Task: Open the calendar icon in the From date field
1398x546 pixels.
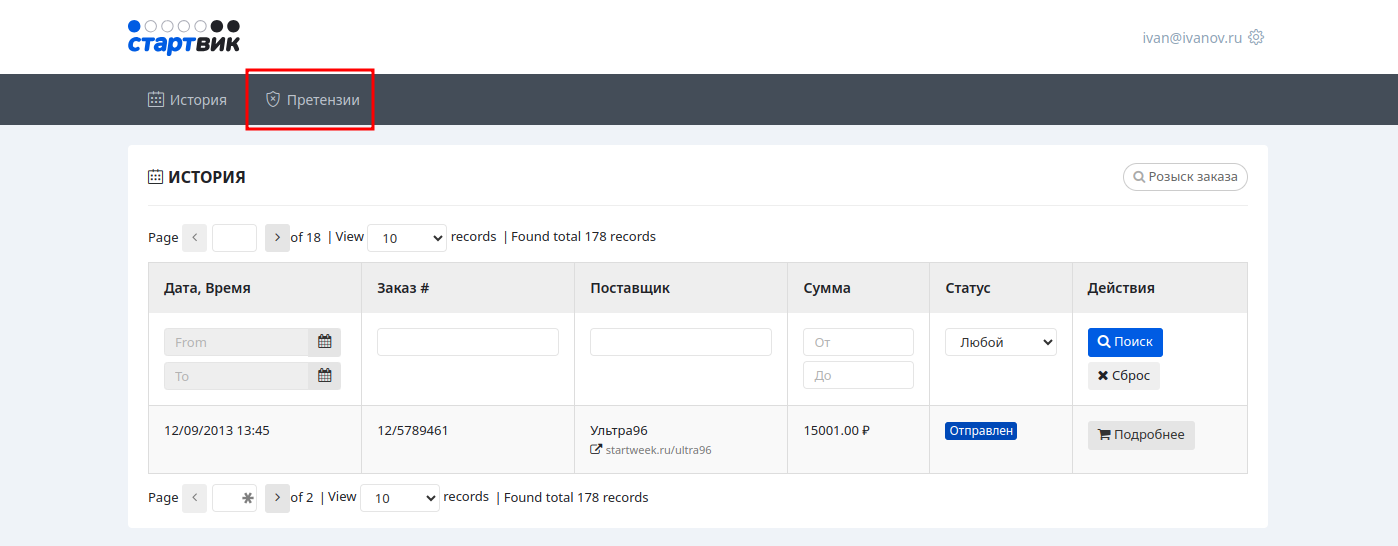Action: (324, 342)
